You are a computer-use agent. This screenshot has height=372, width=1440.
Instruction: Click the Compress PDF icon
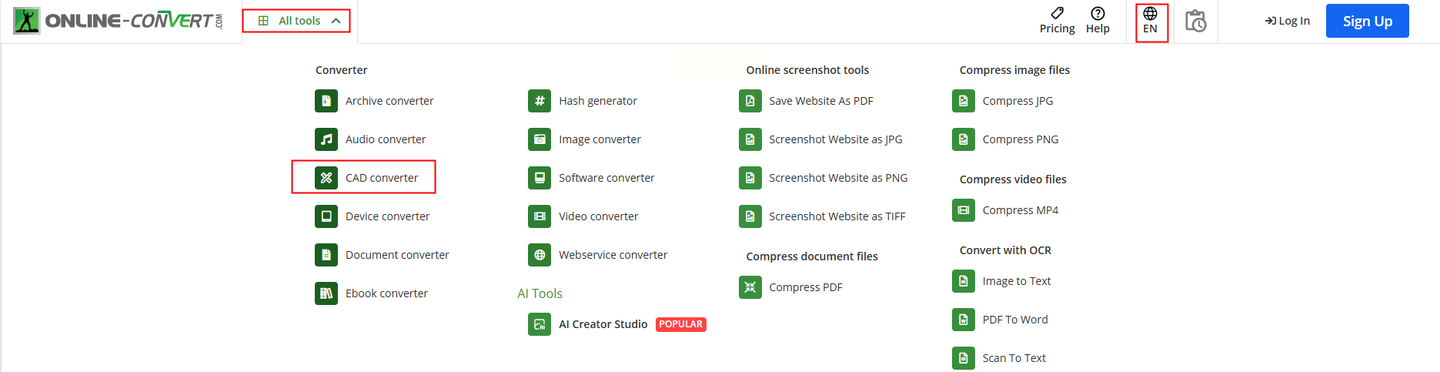point(750,287)
